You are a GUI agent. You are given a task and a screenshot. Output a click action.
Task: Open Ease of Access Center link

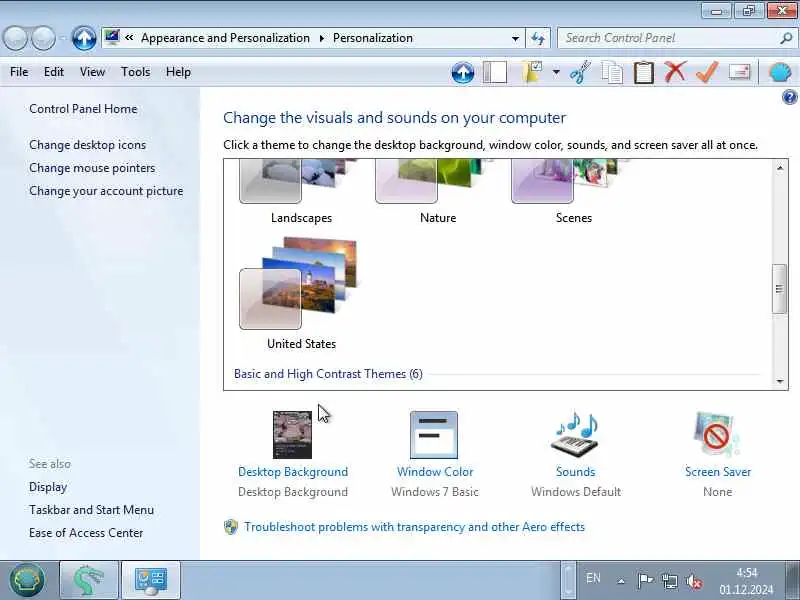tap(86, 533)
